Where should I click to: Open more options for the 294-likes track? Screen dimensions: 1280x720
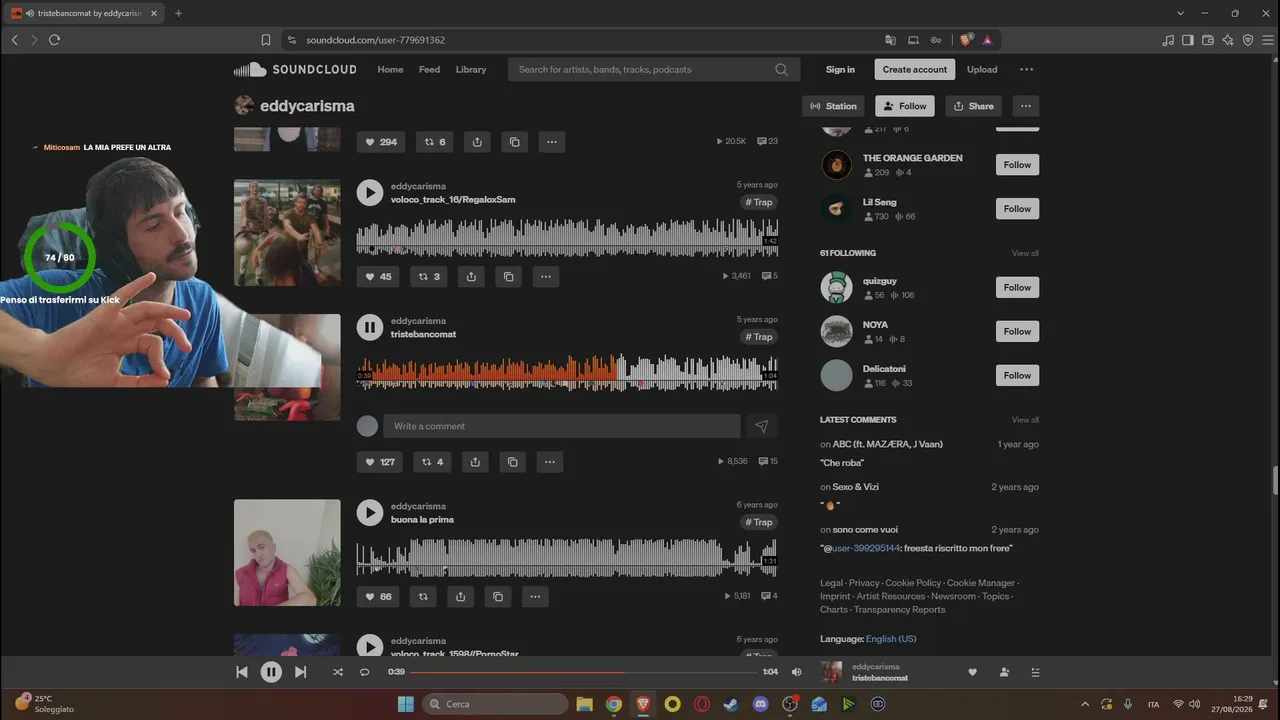552,142
